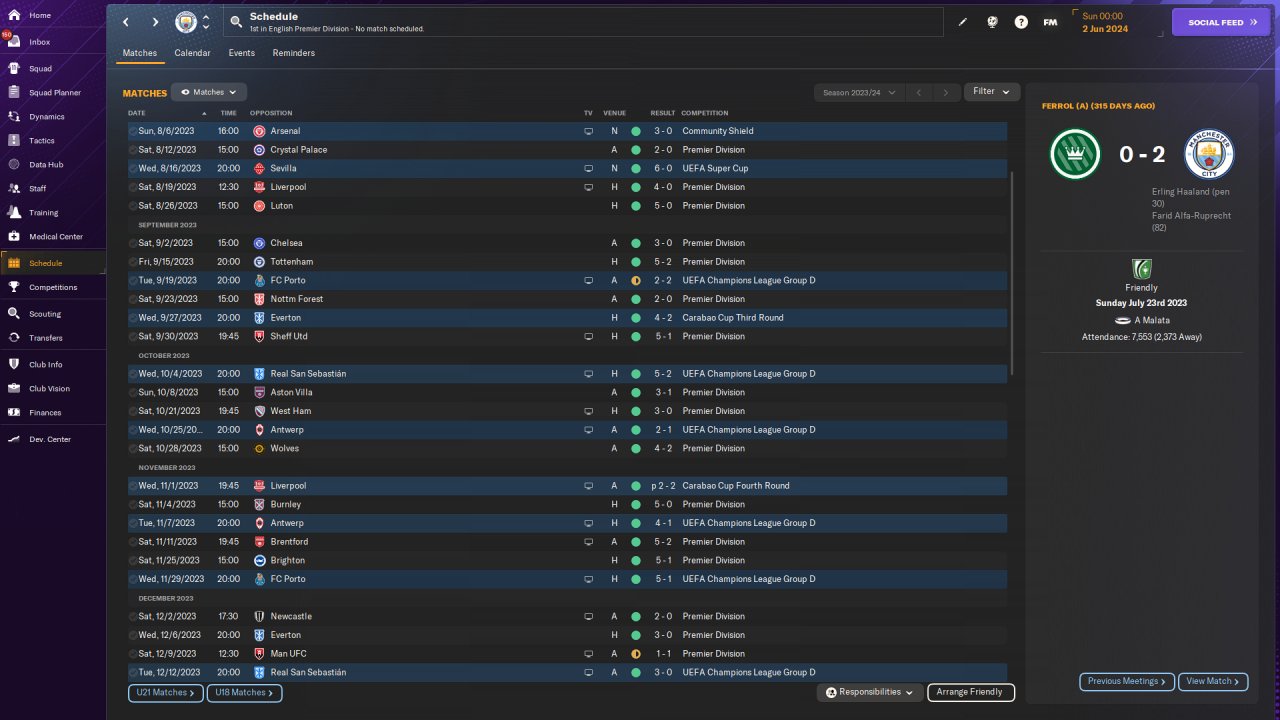Go back with the left arrow
Screen dimensions: 1280x720
pos(126,22)
